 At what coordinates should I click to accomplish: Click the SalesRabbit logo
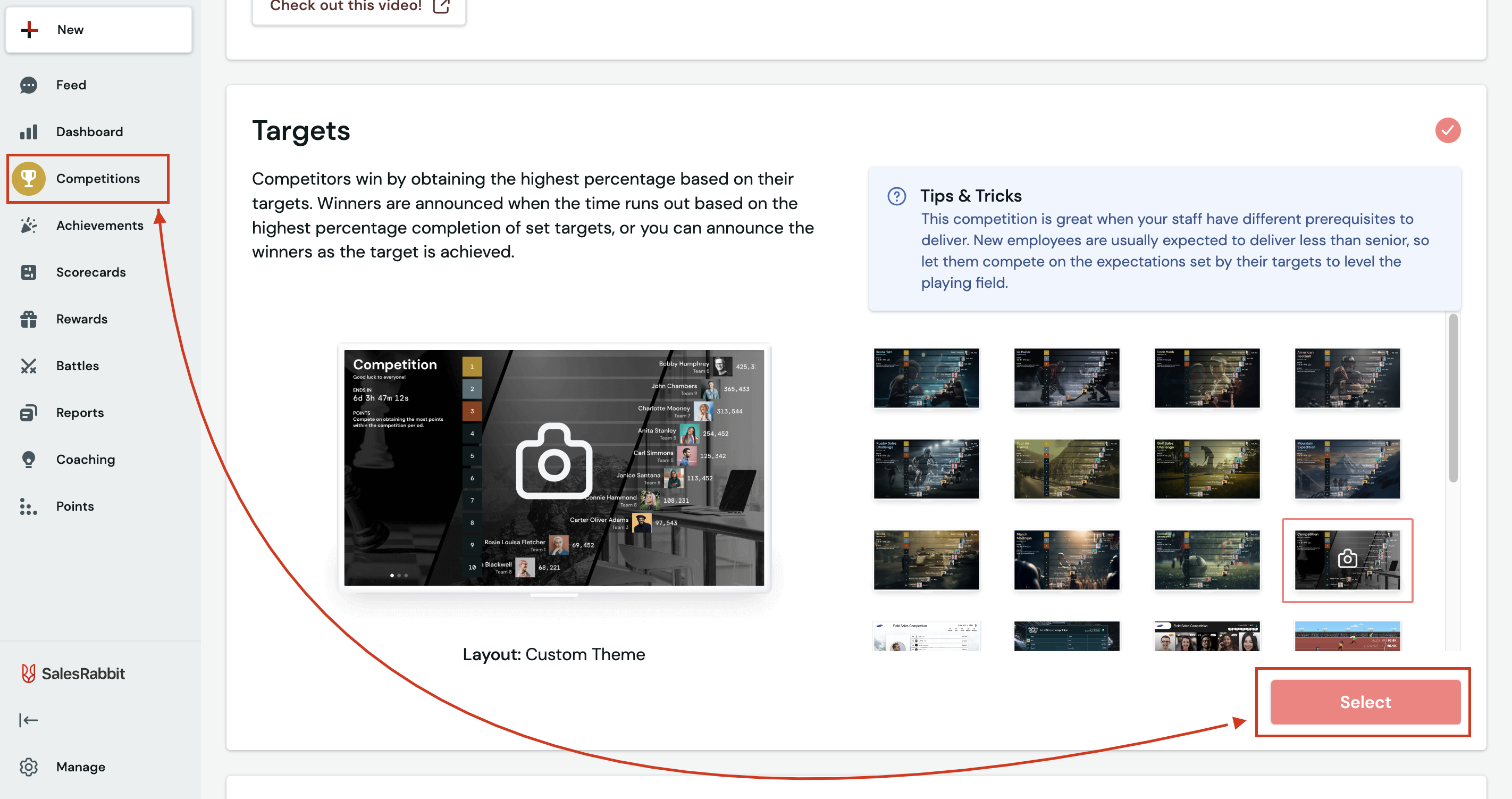click(x=73, y=673)
